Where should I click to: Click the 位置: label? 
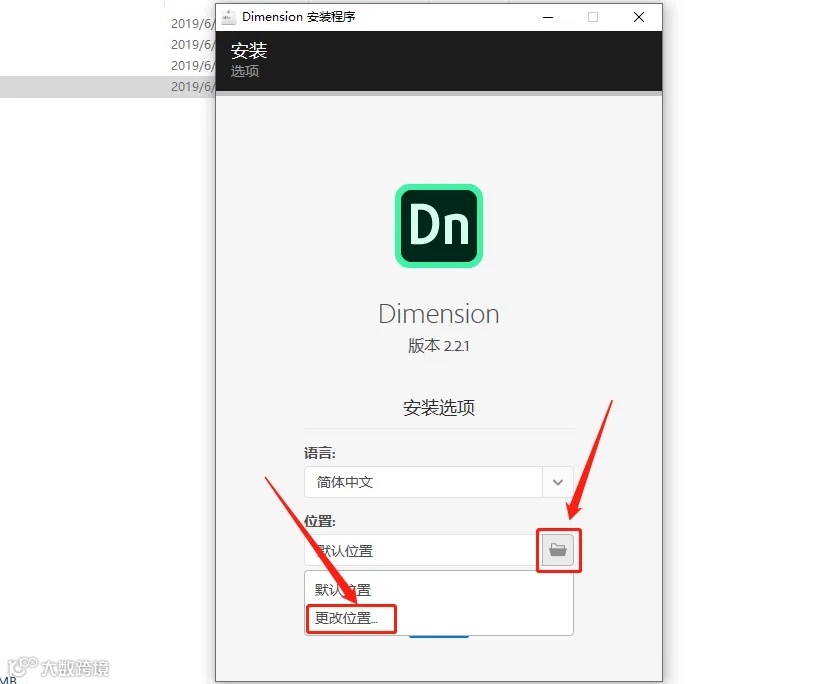[x=320, y=521]
